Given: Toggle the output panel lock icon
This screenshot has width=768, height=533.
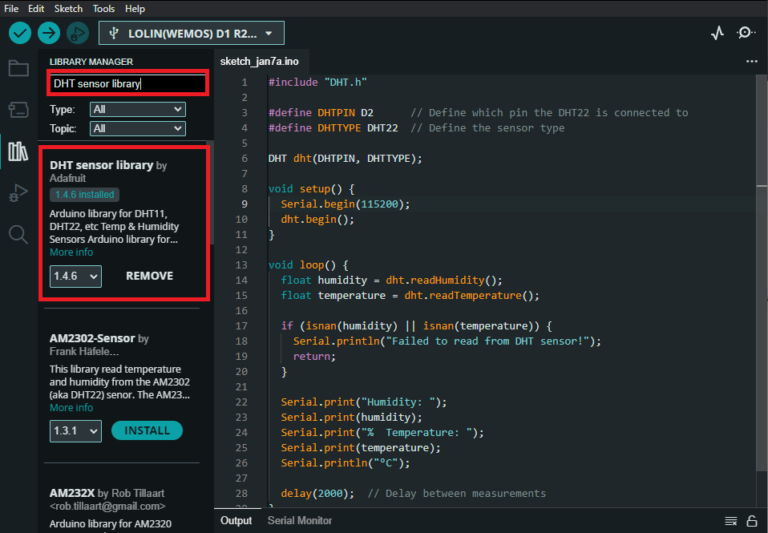Looking at the screenshot, I should pos(752,521).
